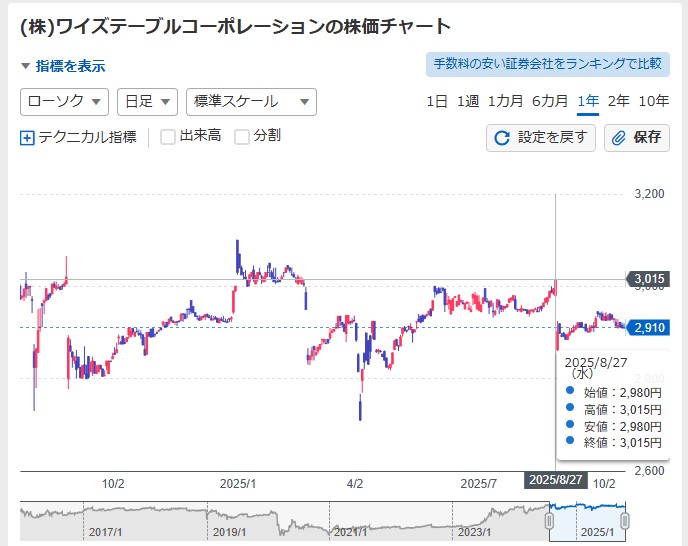This screenshot has width=688, height=546.
Task: Open the 日足 interval dropdown
Action: point(146,102)
